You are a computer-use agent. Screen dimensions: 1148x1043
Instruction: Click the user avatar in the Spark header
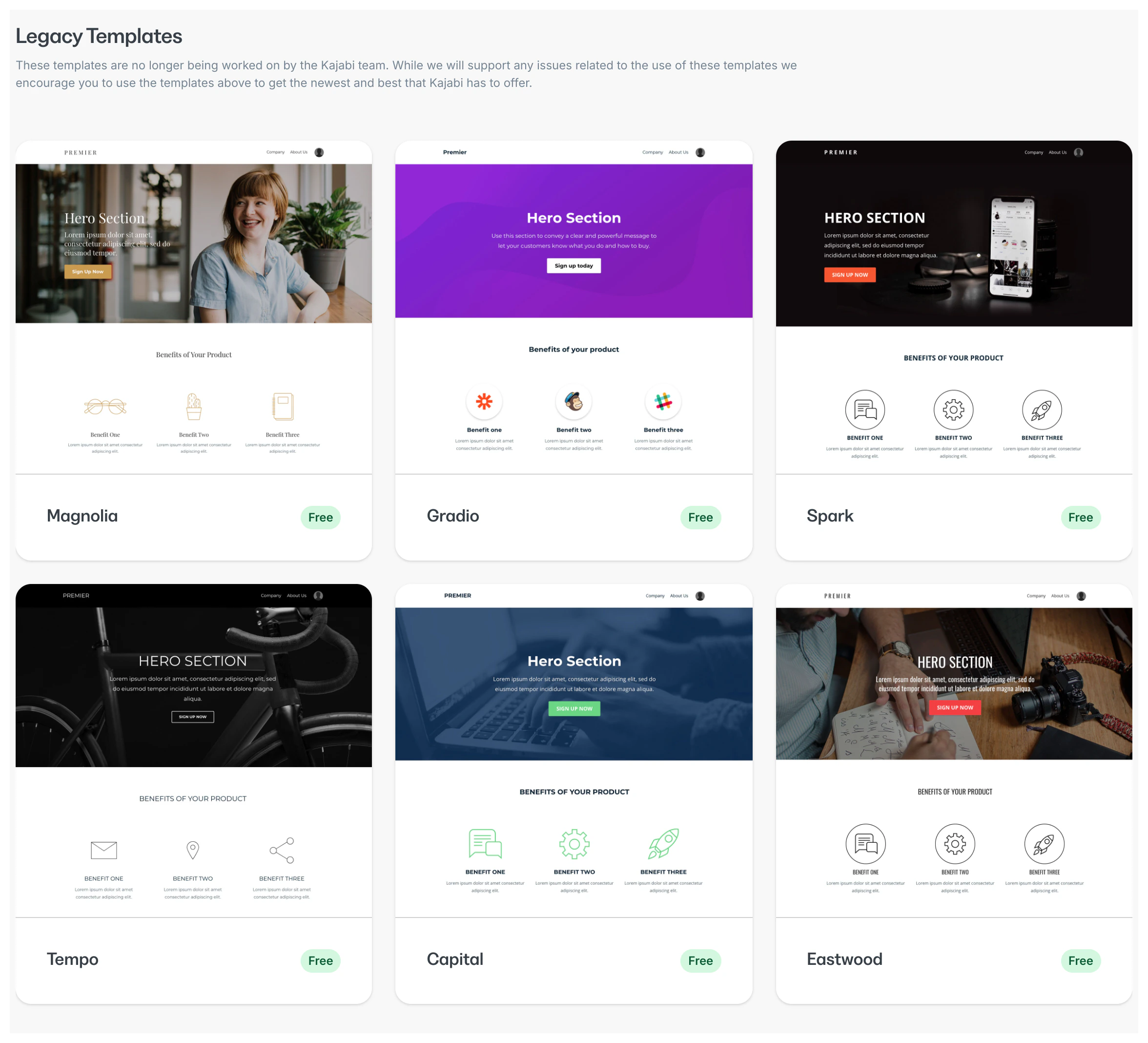[1078, 152]
